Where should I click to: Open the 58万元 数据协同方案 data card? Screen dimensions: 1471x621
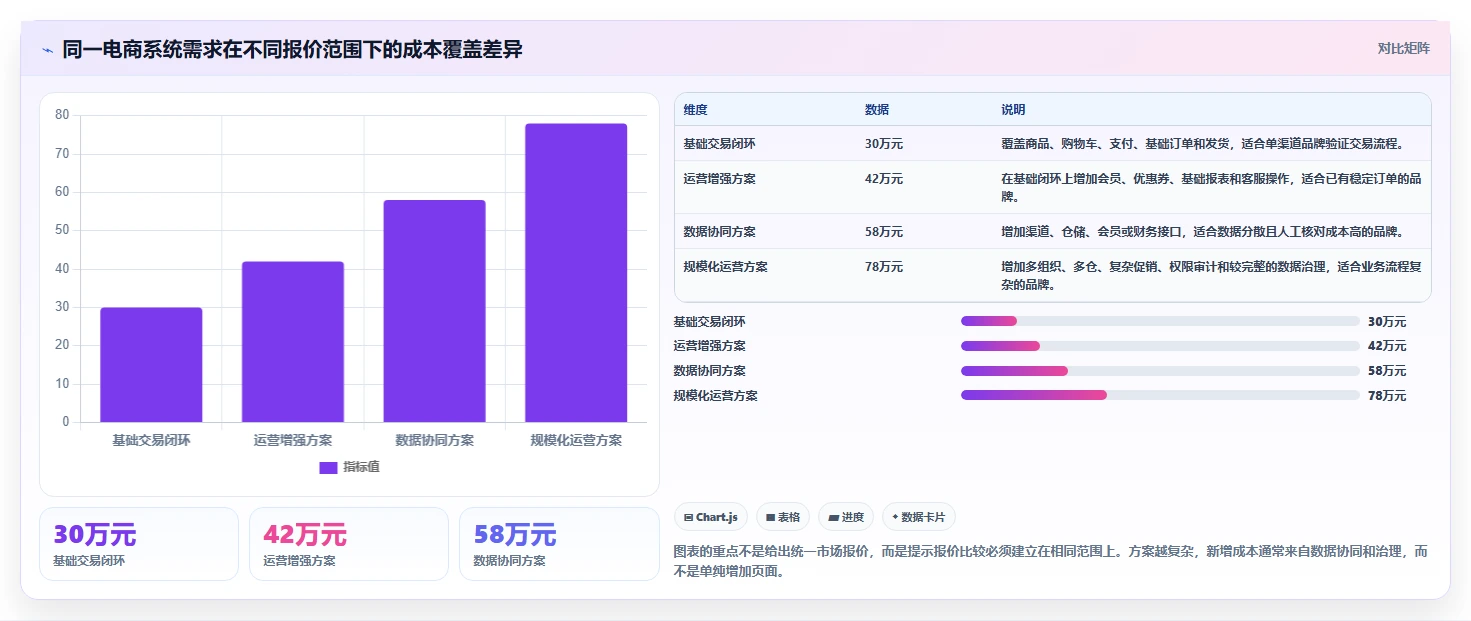pyautogui.click(x=559, y=544)
